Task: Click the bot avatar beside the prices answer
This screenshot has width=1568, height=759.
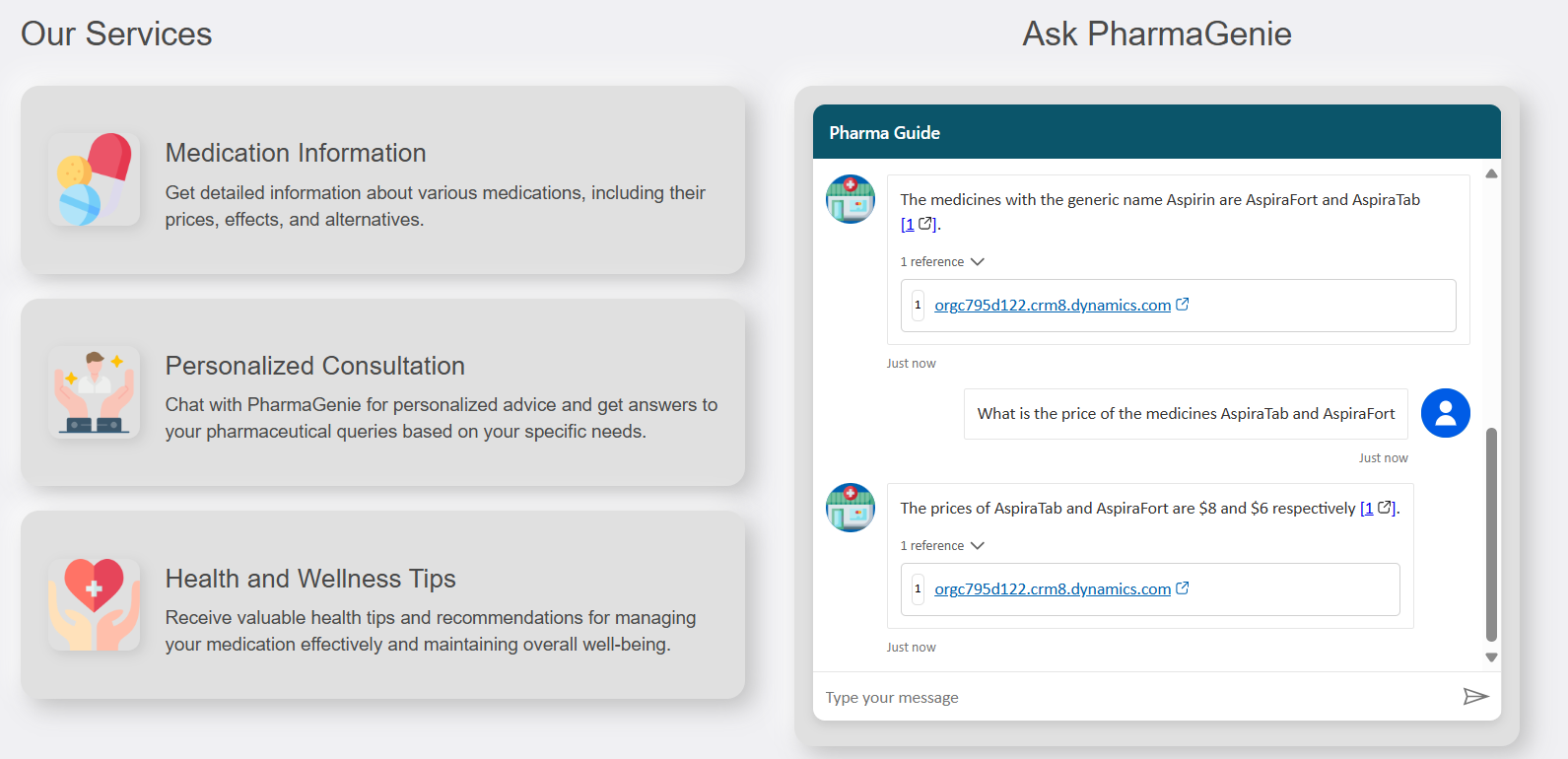Action: click(850, 508)
